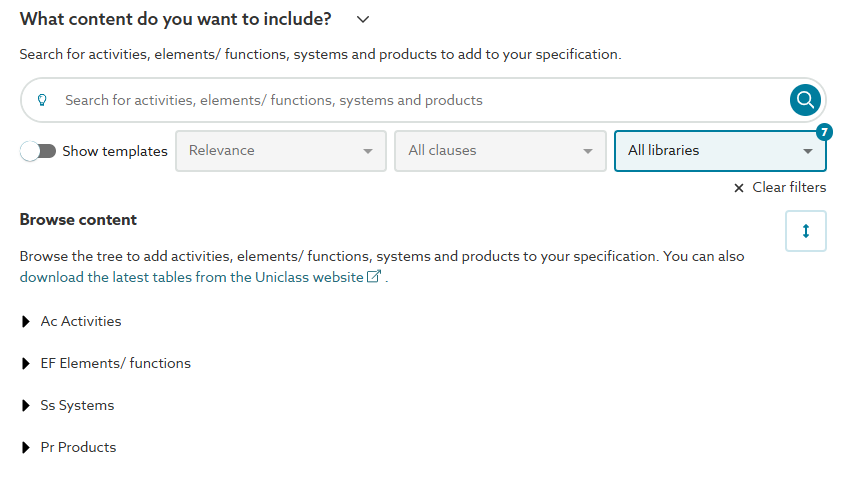851x480 pixels.
Task: Click the magnifier search button
Action: (x=805, y=100)
